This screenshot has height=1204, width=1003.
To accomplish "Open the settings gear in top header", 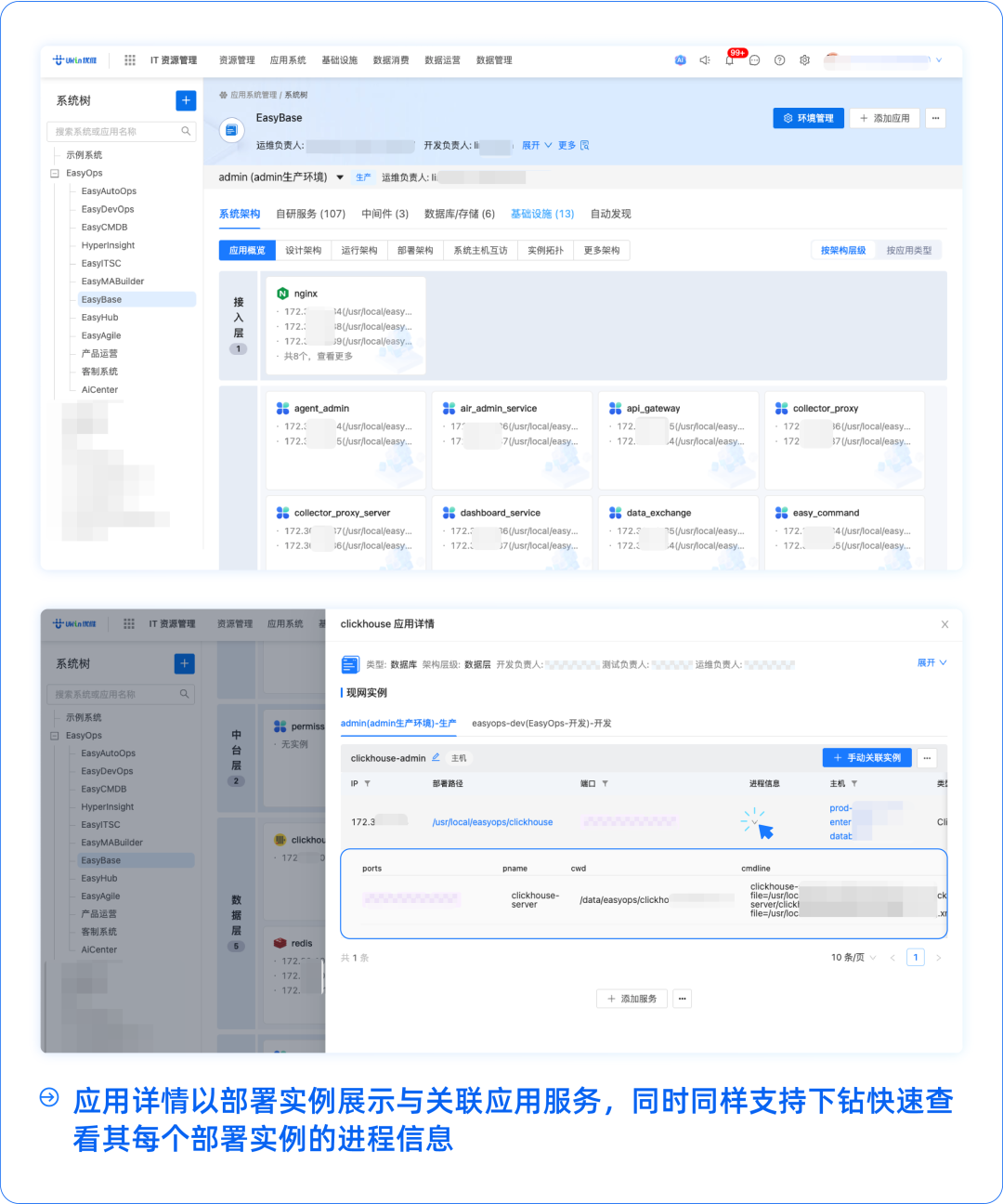I will [805, 60].
